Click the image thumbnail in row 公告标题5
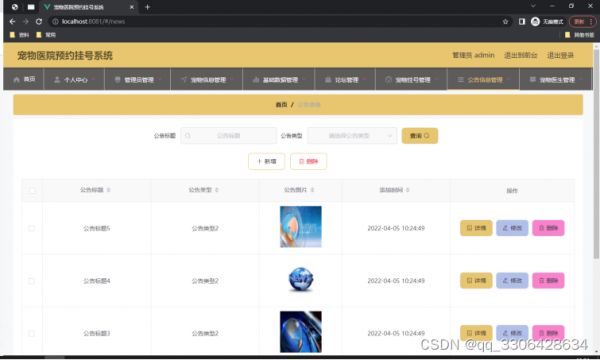 tap(301, 227)
